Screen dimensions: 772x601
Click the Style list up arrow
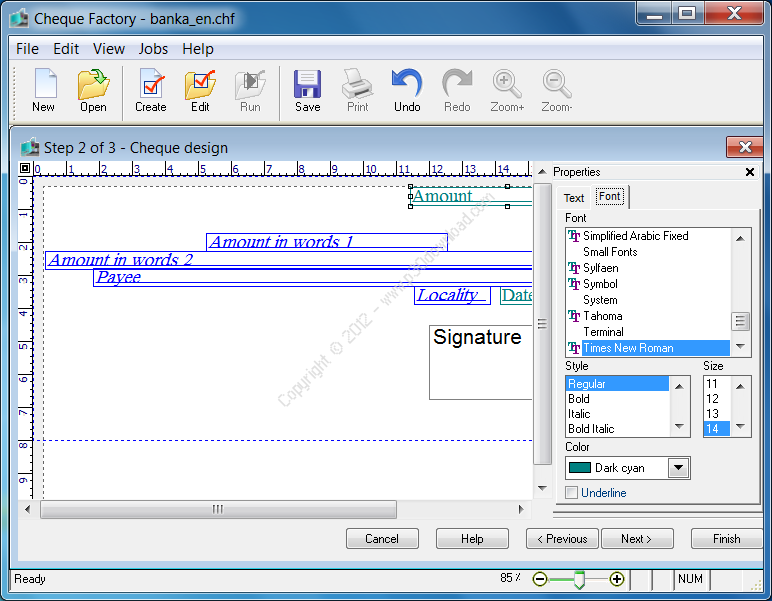click(679, 386)
